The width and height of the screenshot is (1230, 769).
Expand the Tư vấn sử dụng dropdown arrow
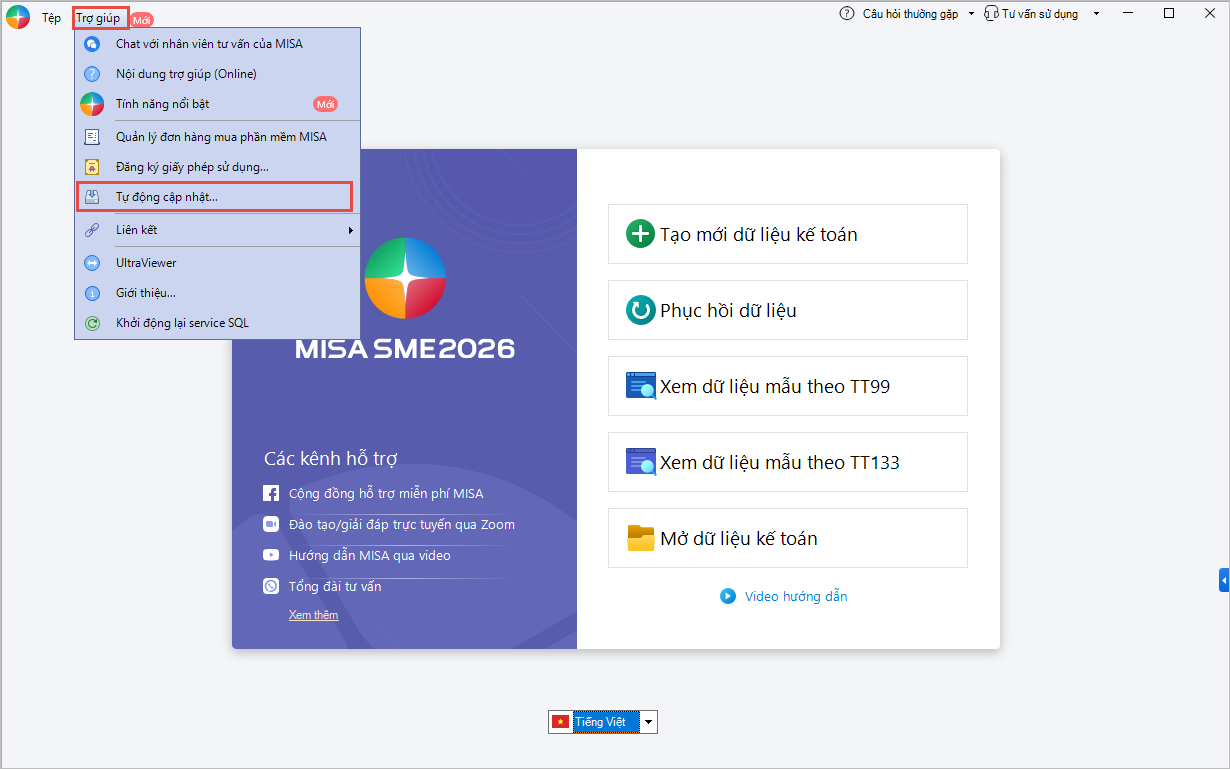pyautogui.click(x=1096, y=14)
